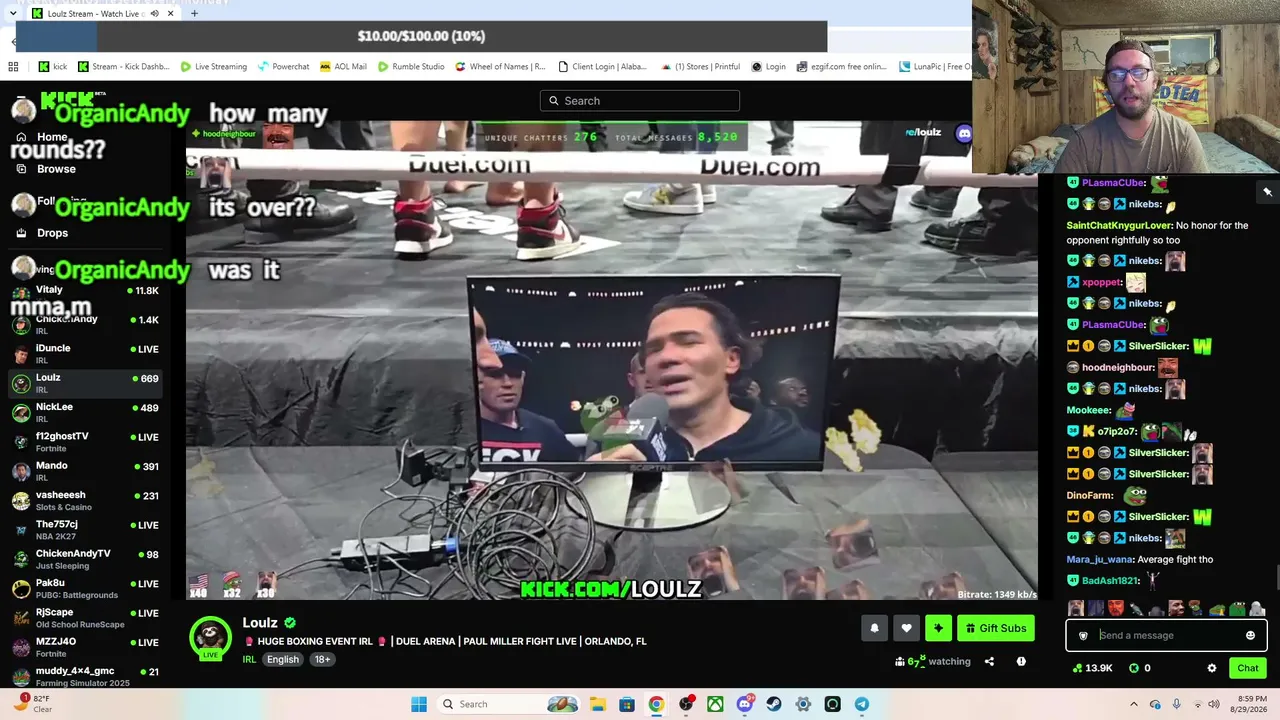This screenshot has height=720, width=1280.
Task: Show hidden system tray icons
Action: point(1133,704)
